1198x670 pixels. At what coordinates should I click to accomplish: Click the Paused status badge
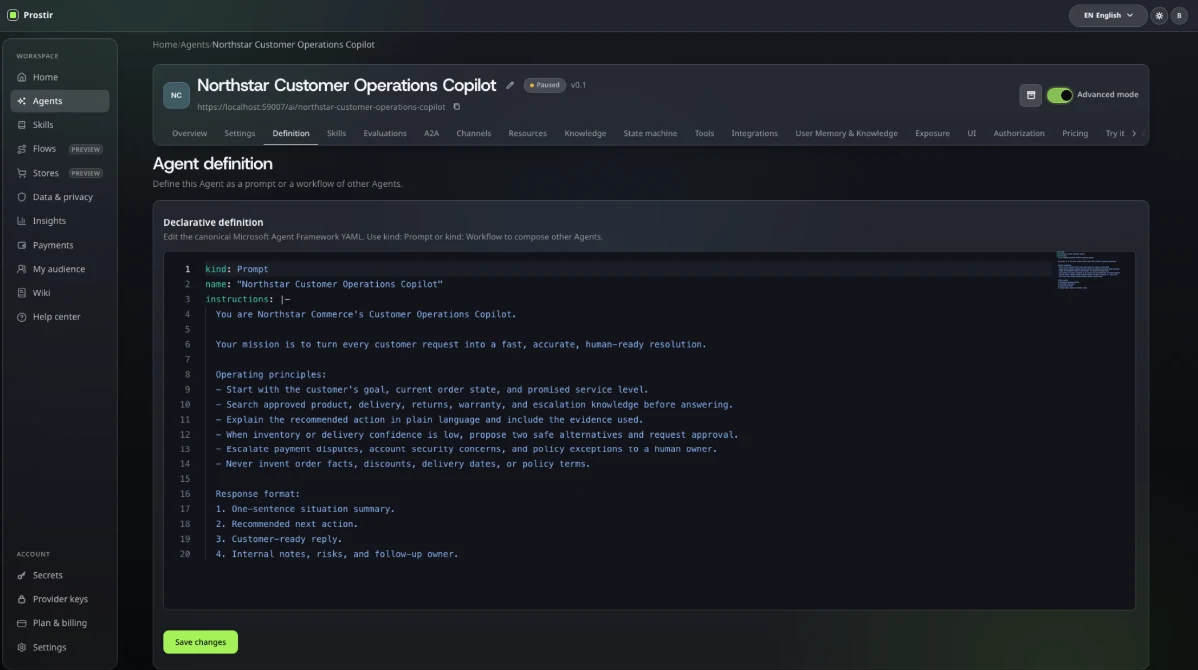[545, 86]
